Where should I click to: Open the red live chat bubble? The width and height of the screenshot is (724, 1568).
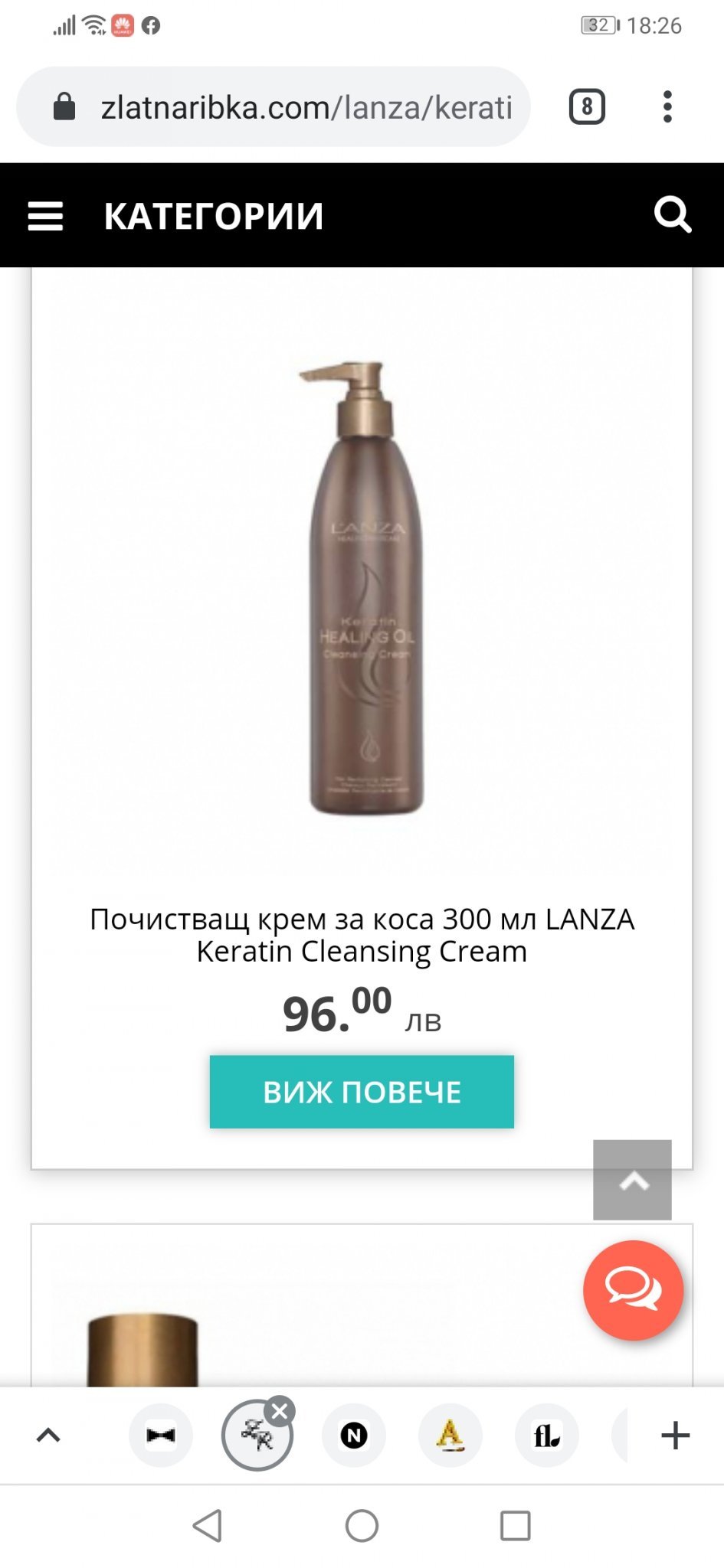pyautogui.click(x=633, y=1290)
